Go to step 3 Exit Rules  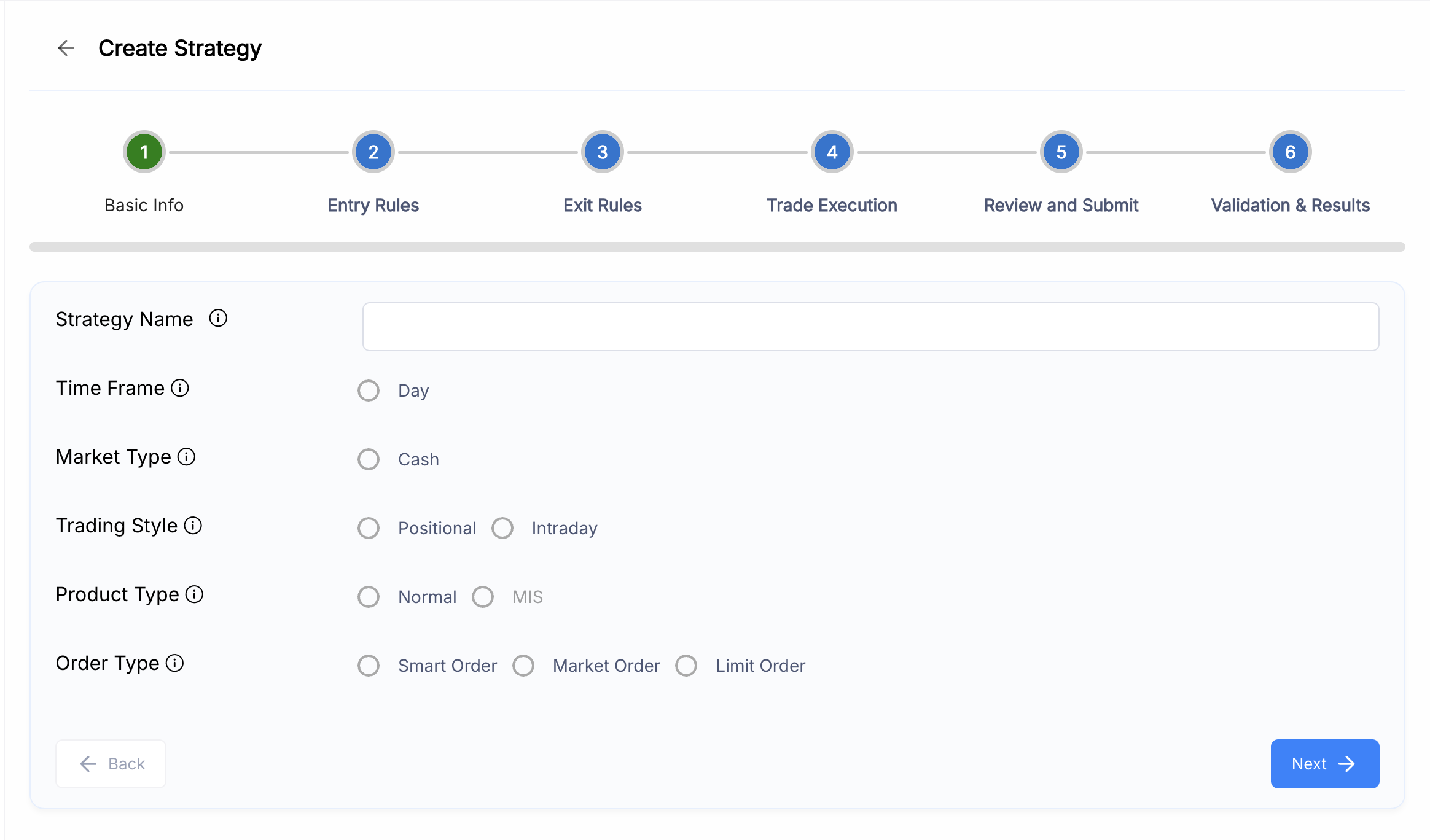[602, 152]
